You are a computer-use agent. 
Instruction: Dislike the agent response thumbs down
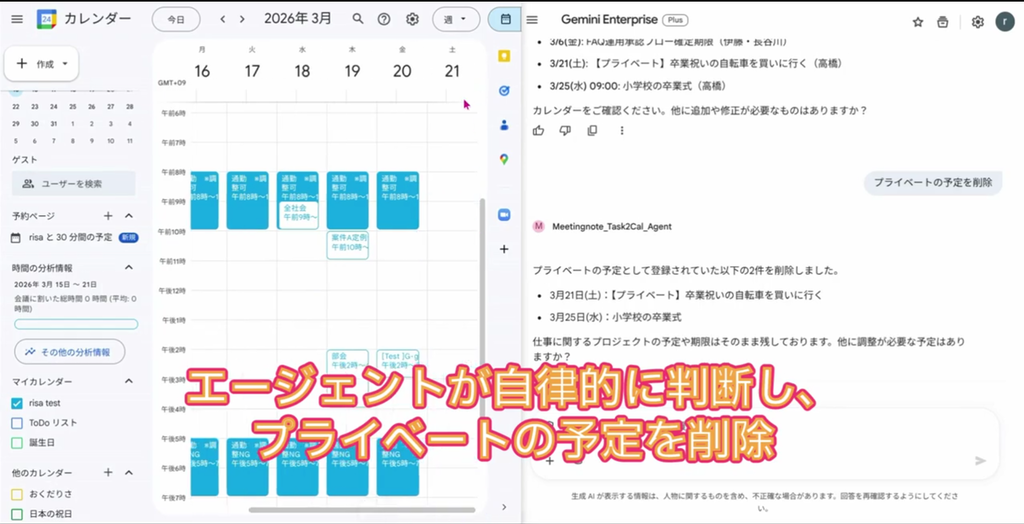(x=566, y=131)
